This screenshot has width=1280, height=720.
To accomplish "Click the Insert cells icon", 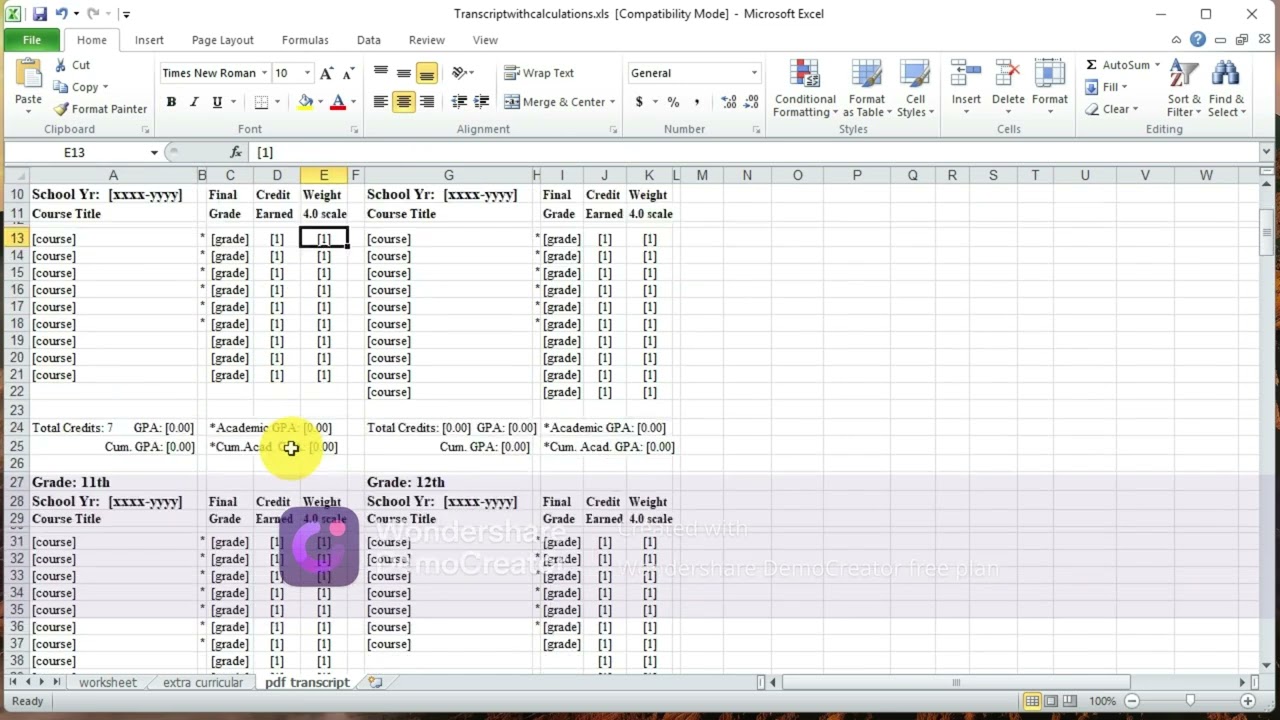I will [x=966, y=75].
